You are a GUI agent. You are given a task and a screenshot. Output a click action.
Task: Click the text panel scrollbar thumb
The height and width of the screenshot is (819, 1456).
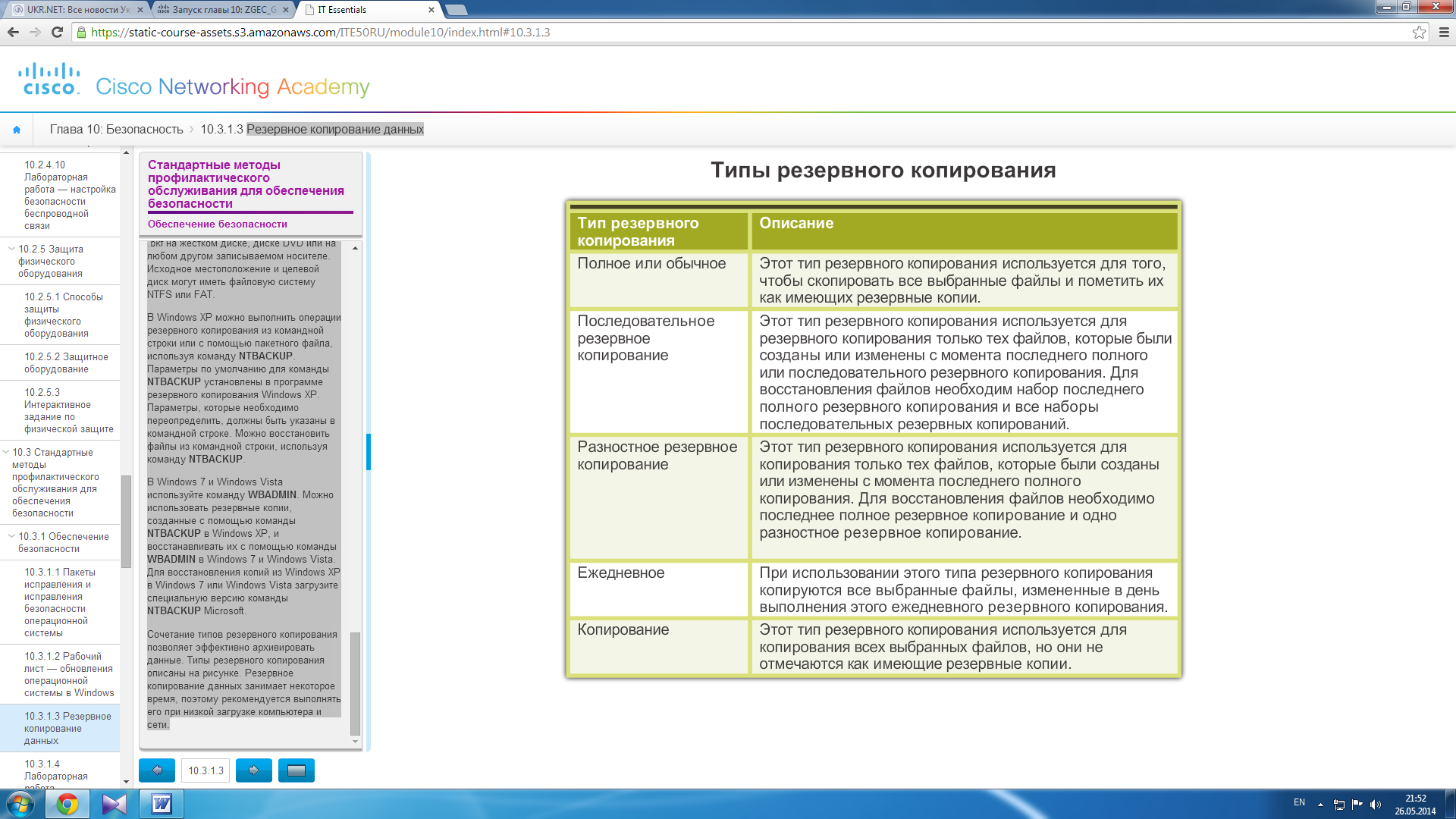355,684
